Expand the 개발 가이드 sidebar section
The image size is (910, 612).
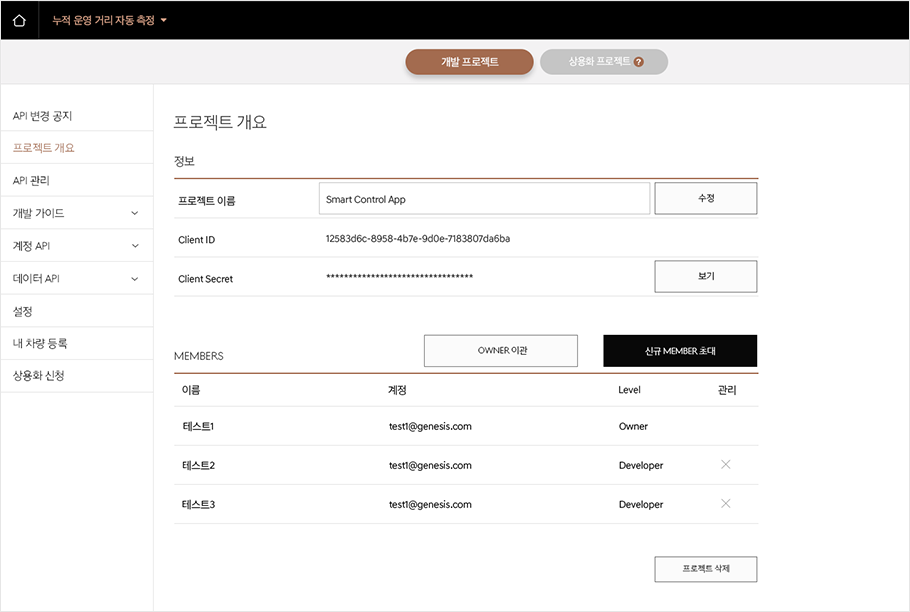76,213
